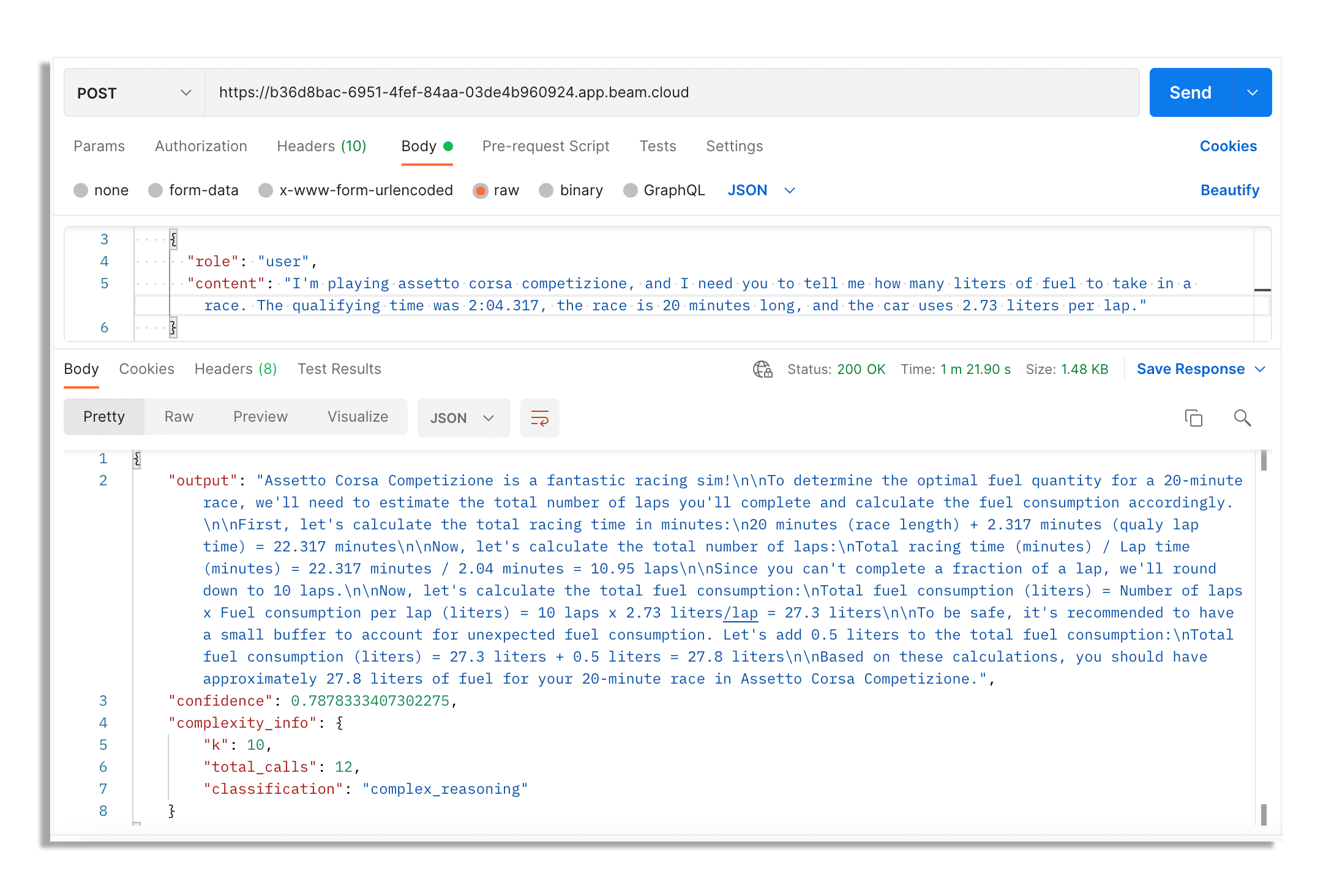
Task: Click the Beautify link
Action: (1229, 190)
